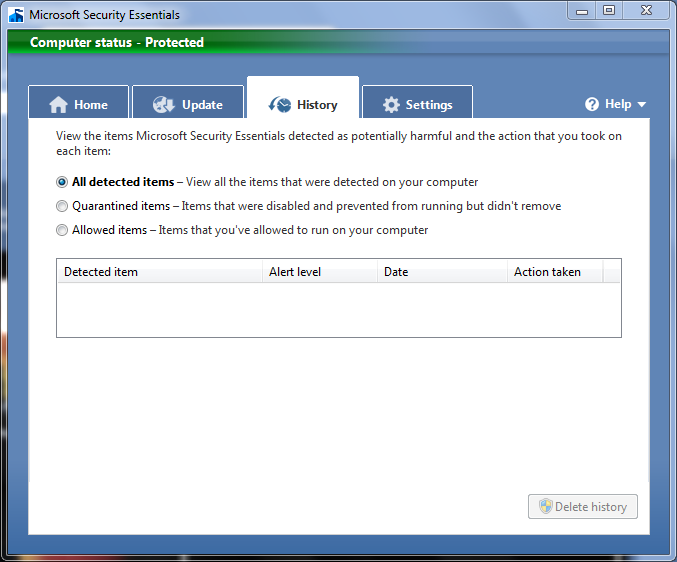677x562 pixels.
Task: Select the History tab
Action: pos(303,98)
